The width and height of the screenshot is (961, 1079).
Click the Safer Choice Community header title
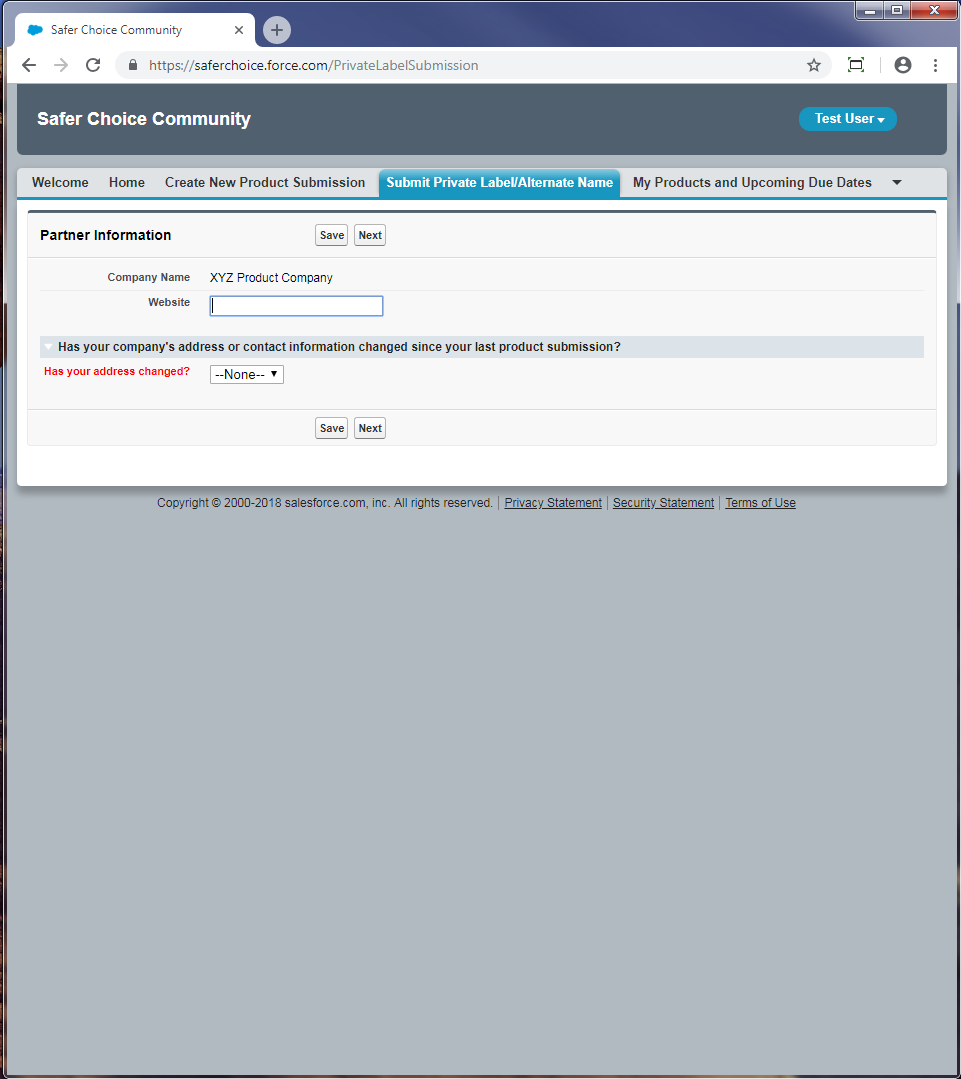point(144,119)
